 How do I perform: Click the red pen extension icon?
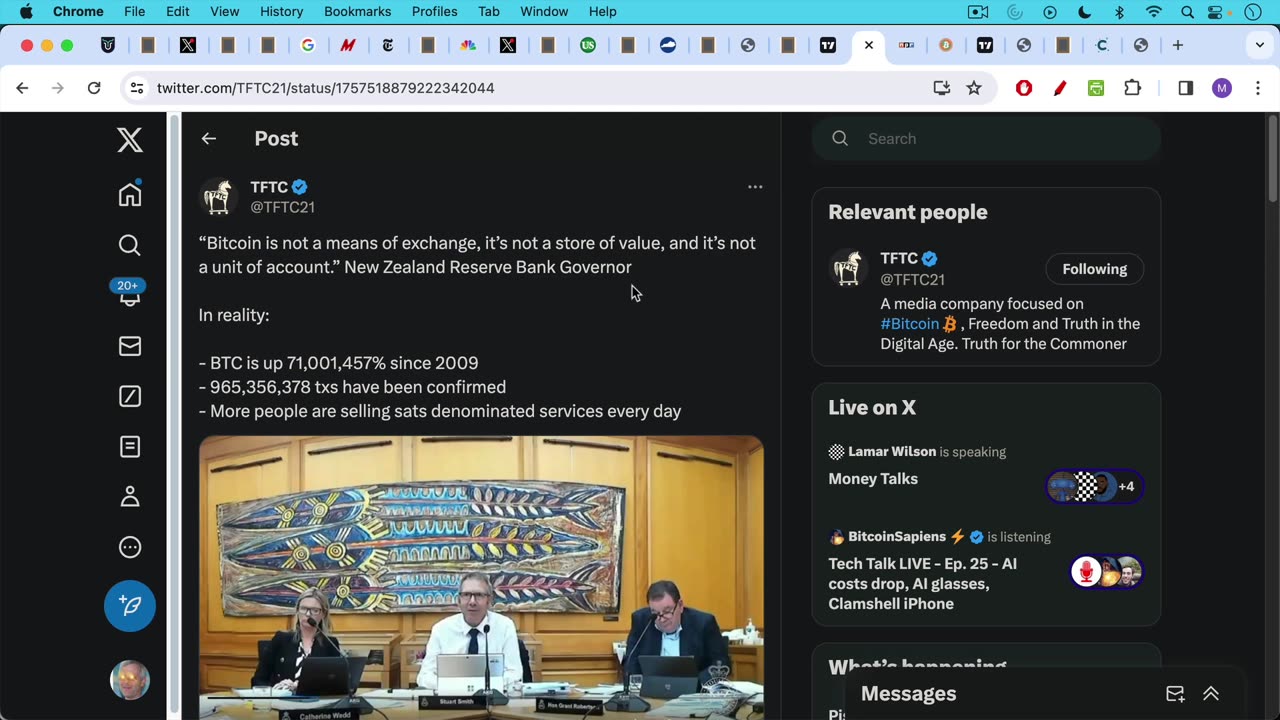(x=1060, y=88)
